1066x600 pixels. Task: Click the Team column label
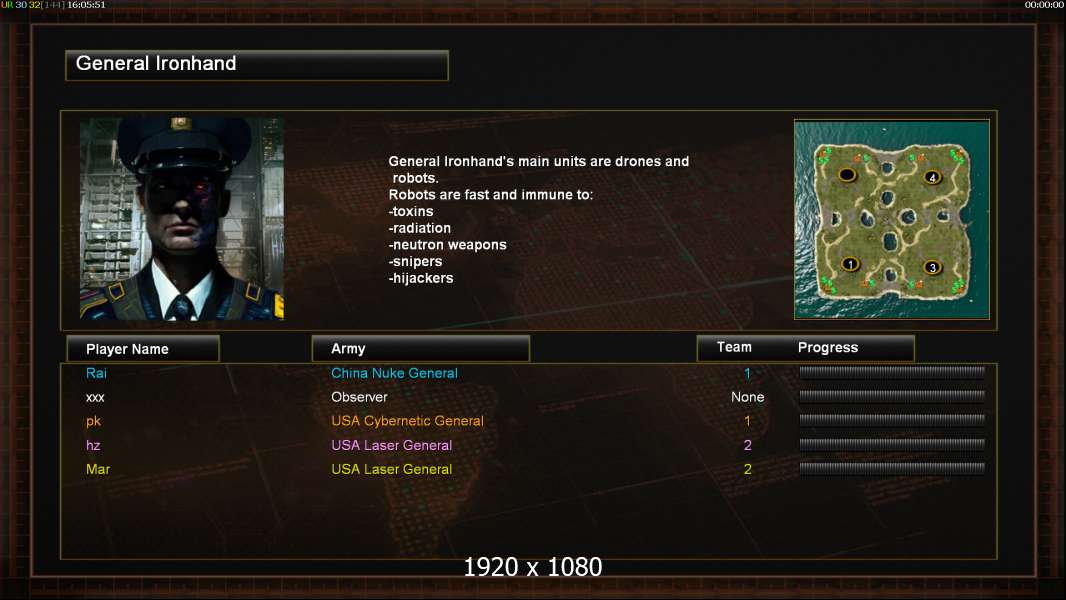click(734, 347)
